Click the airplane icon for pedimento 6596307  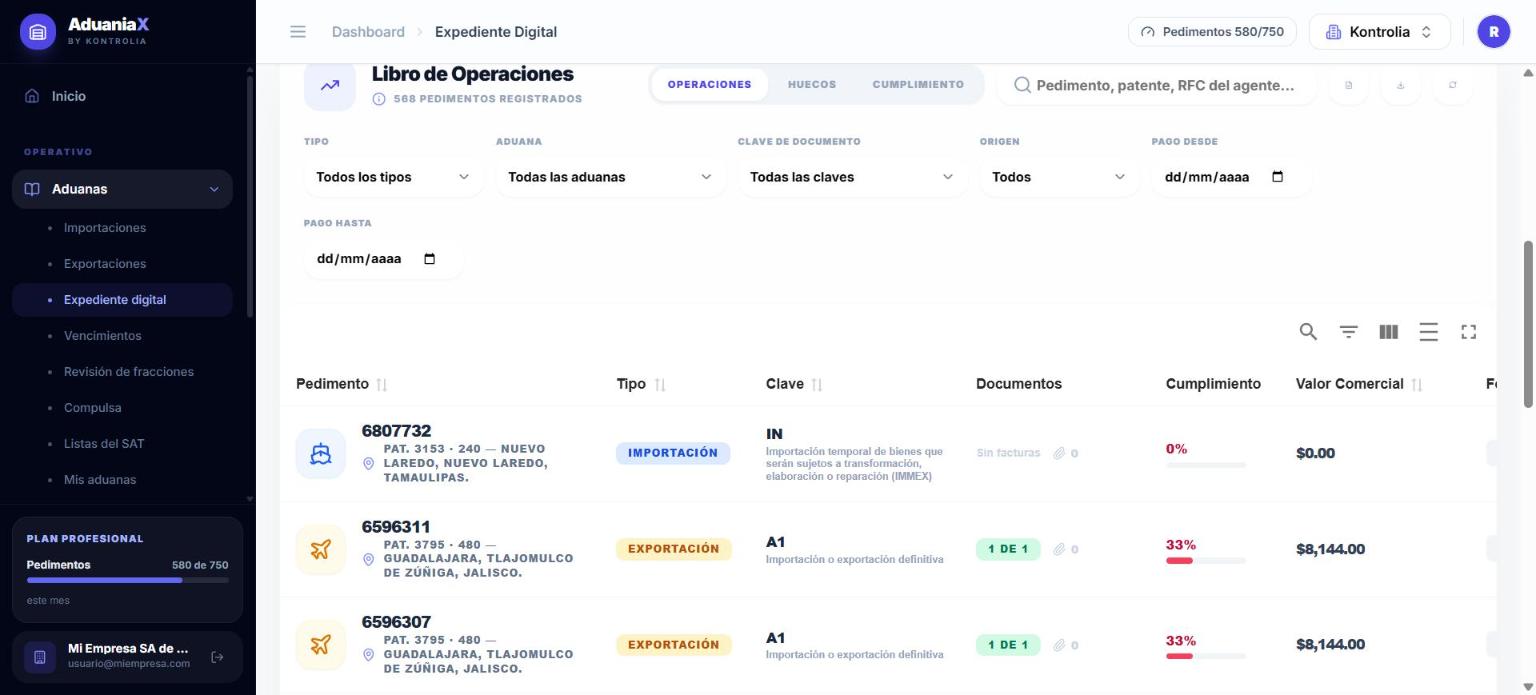click(320, 645)
